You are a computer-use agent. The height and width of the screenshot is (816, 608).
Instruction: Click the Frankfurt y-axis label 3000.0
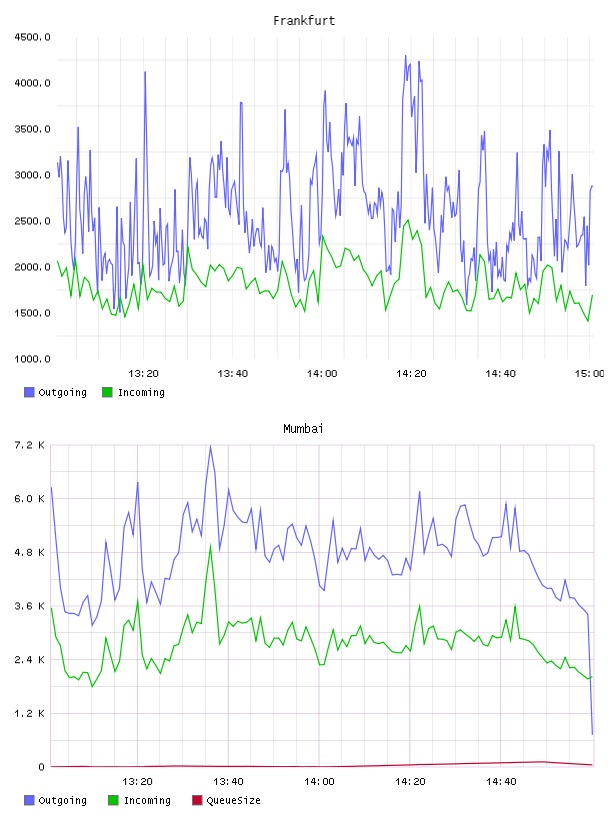tap(32, 175)
